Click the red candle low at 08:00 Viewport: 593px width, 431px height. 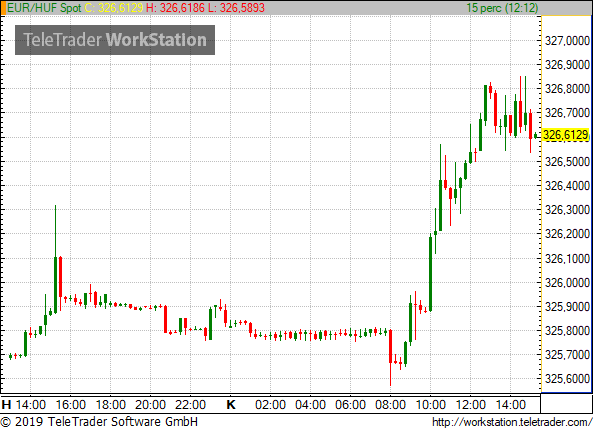(x=391, y=358)
